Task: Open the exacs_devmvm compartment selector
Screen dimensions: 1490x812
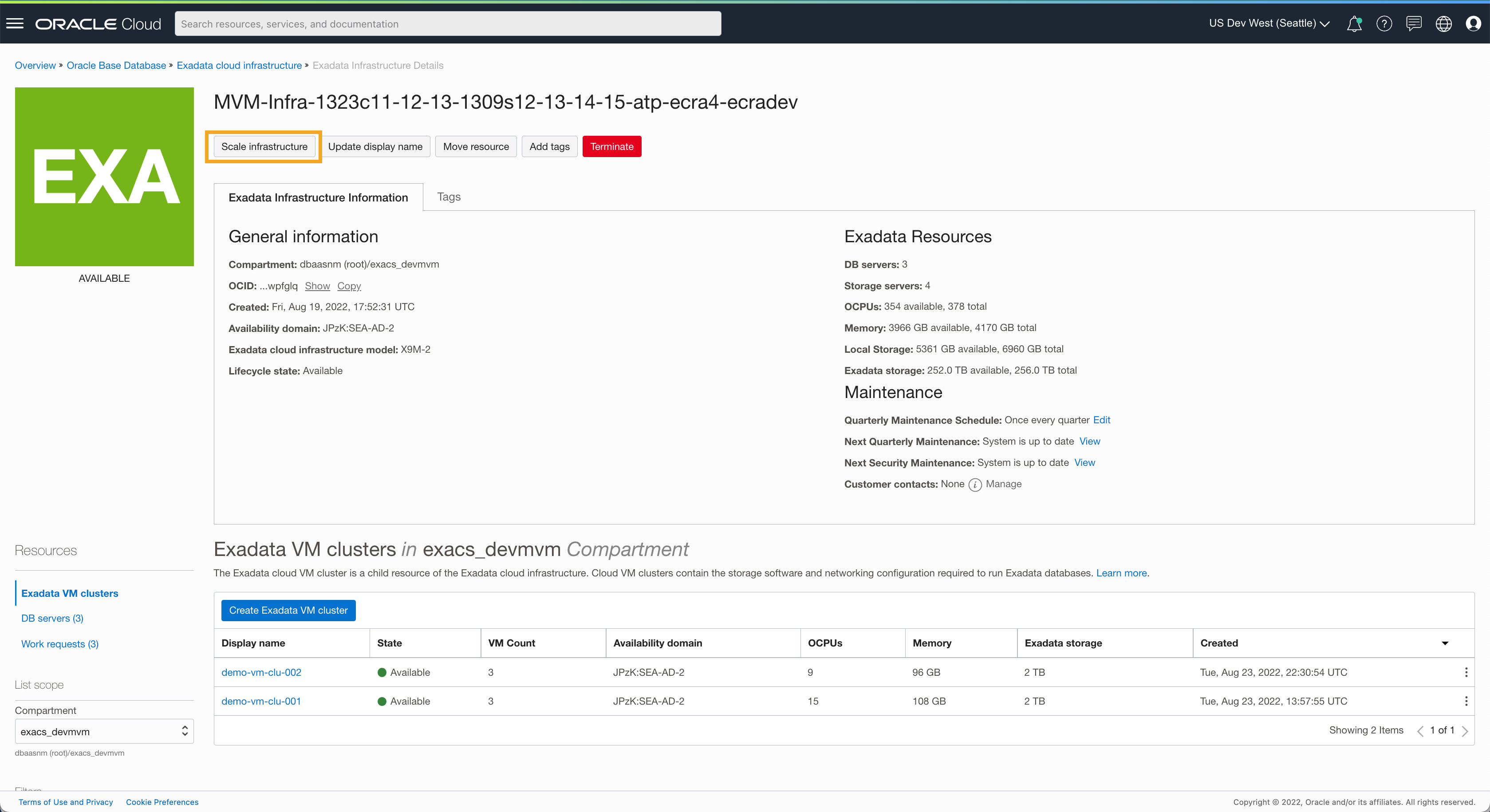Action: coord(104,732)
